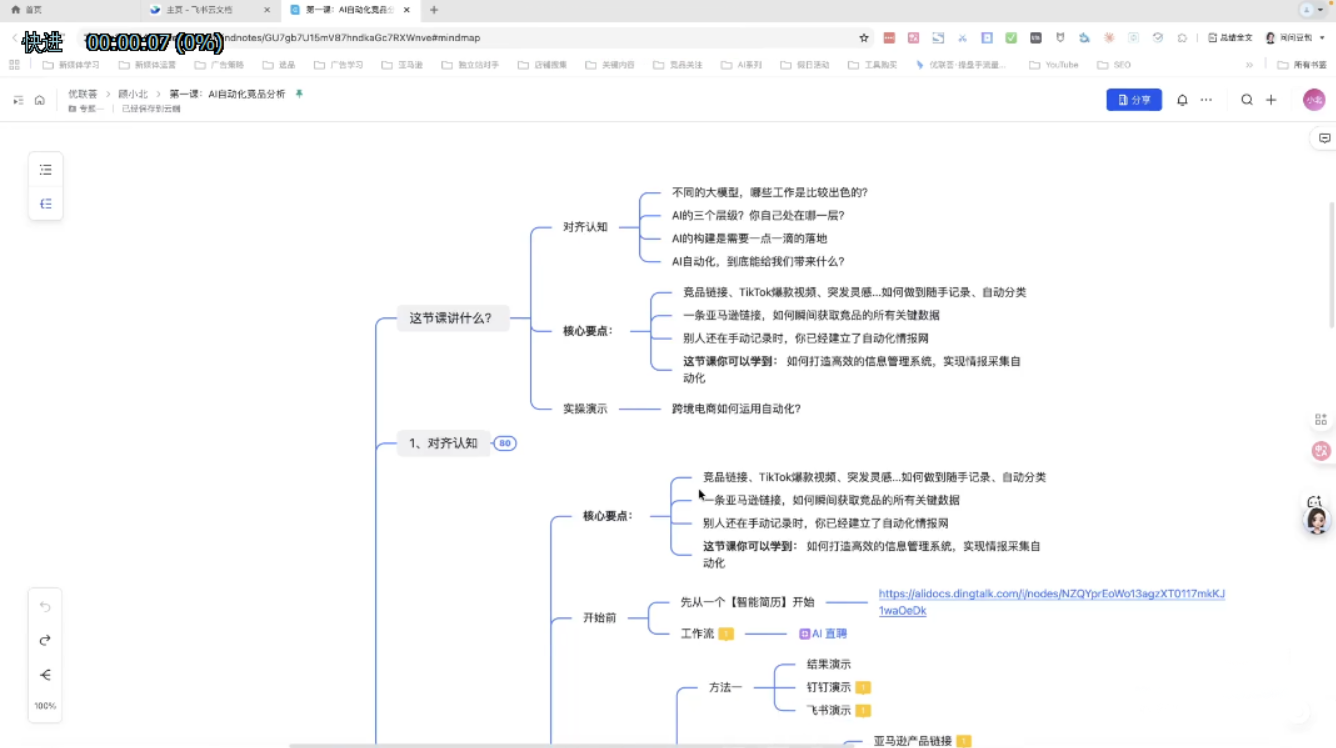The width and height of the screenshot is (1336, 748).
Task: Open the notifications bell
Action: [x=1182, y=100]
